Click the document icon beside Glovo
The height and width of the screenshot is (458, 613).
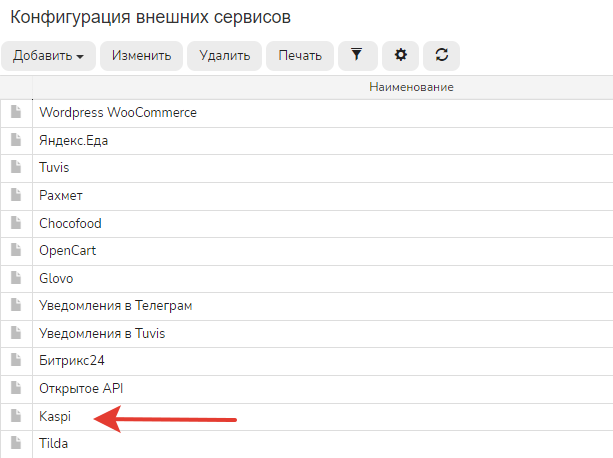16,278
